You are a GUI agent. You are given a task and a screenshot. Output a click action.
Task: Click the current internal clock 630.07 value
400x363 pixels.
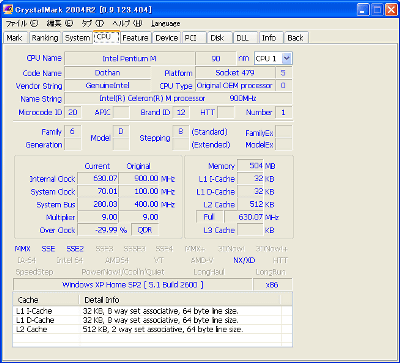point(98,179)
